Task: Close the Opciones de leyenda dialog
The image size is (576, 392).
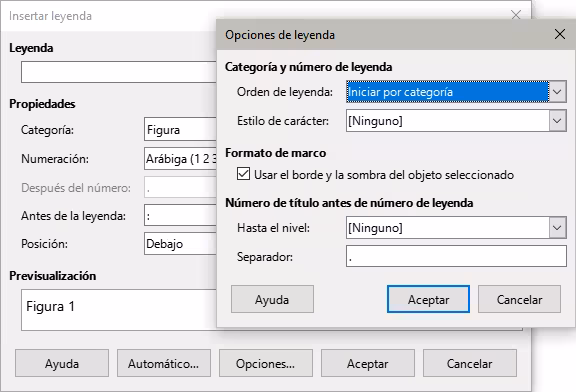Action: [x=559, y=35]
